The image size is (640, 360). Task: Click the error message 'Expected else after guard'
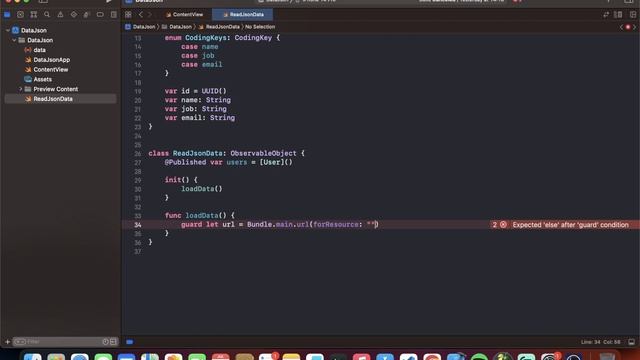tap(570, 224)
